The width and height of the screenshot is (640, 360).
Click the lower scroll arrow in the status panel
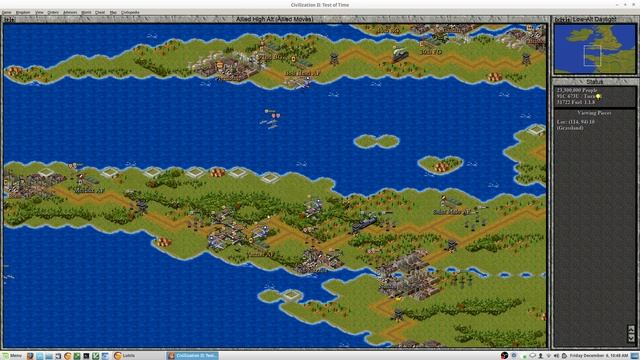(x=631, y=338)
